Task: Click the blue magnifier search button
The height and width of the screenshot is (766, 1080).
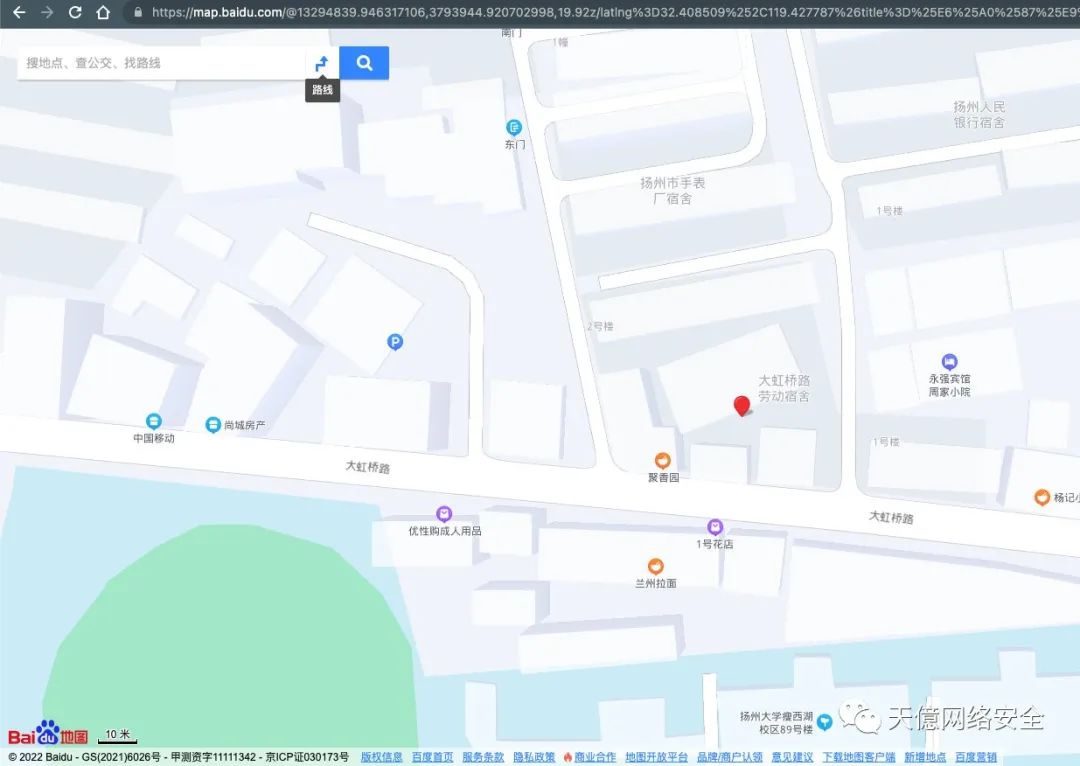Action: click(364, 63)
